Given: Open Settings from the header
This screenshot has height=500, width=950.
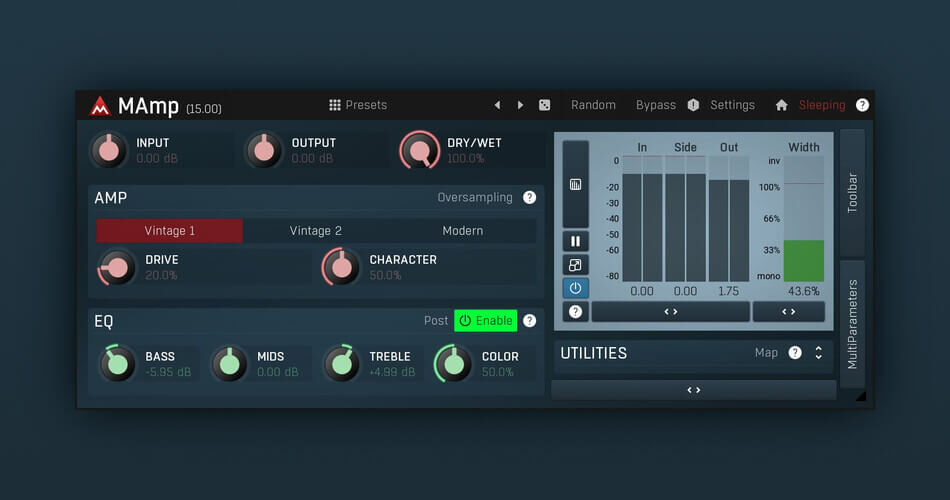Looking at the screenshot, I should [732, 105].
